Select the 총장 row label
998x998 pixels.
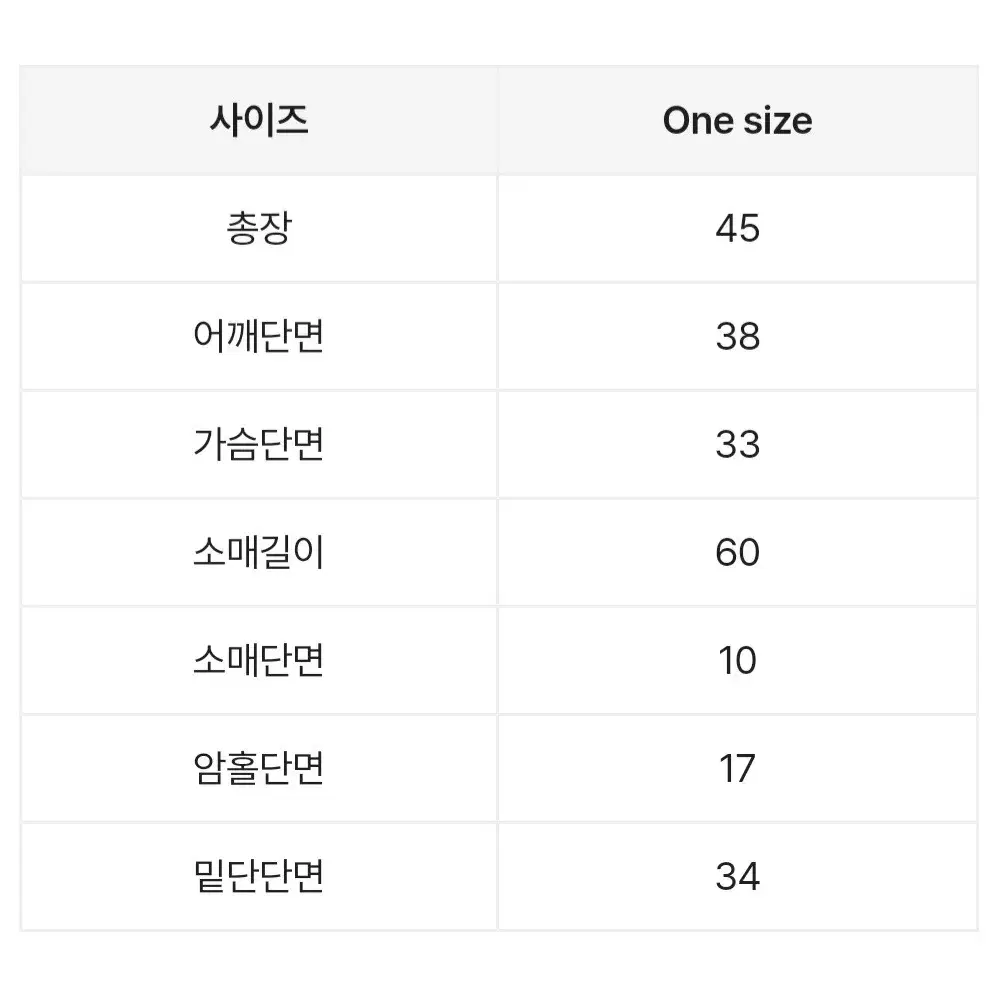tap(259, 228)
